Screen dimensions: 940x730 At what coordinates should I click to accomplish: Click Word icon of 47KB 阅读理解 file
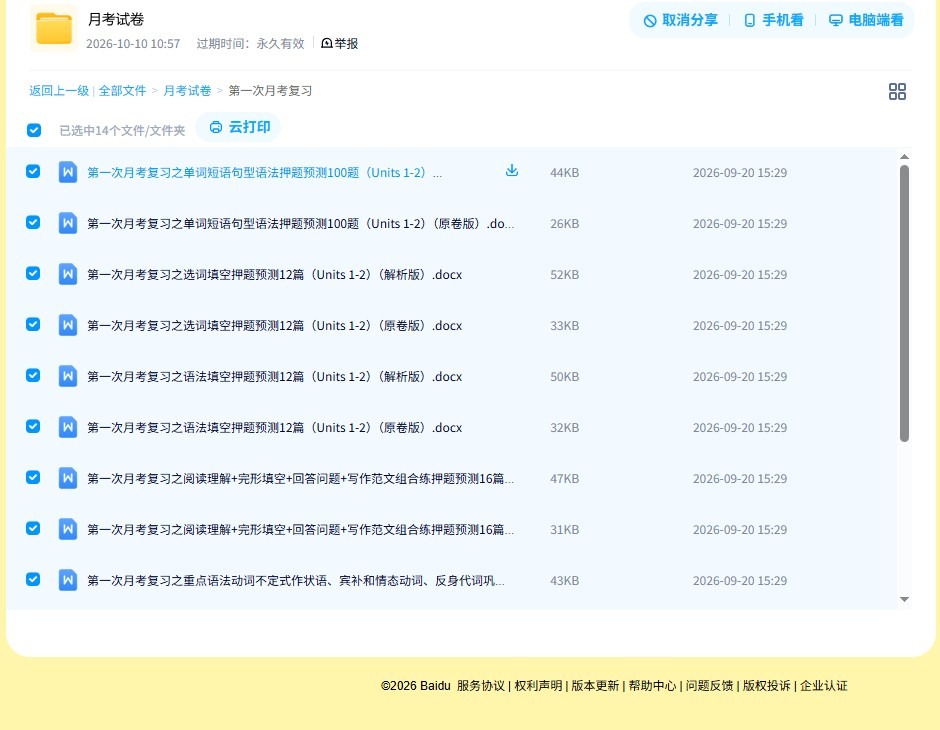pyautogui.click(x=68, y=478)
